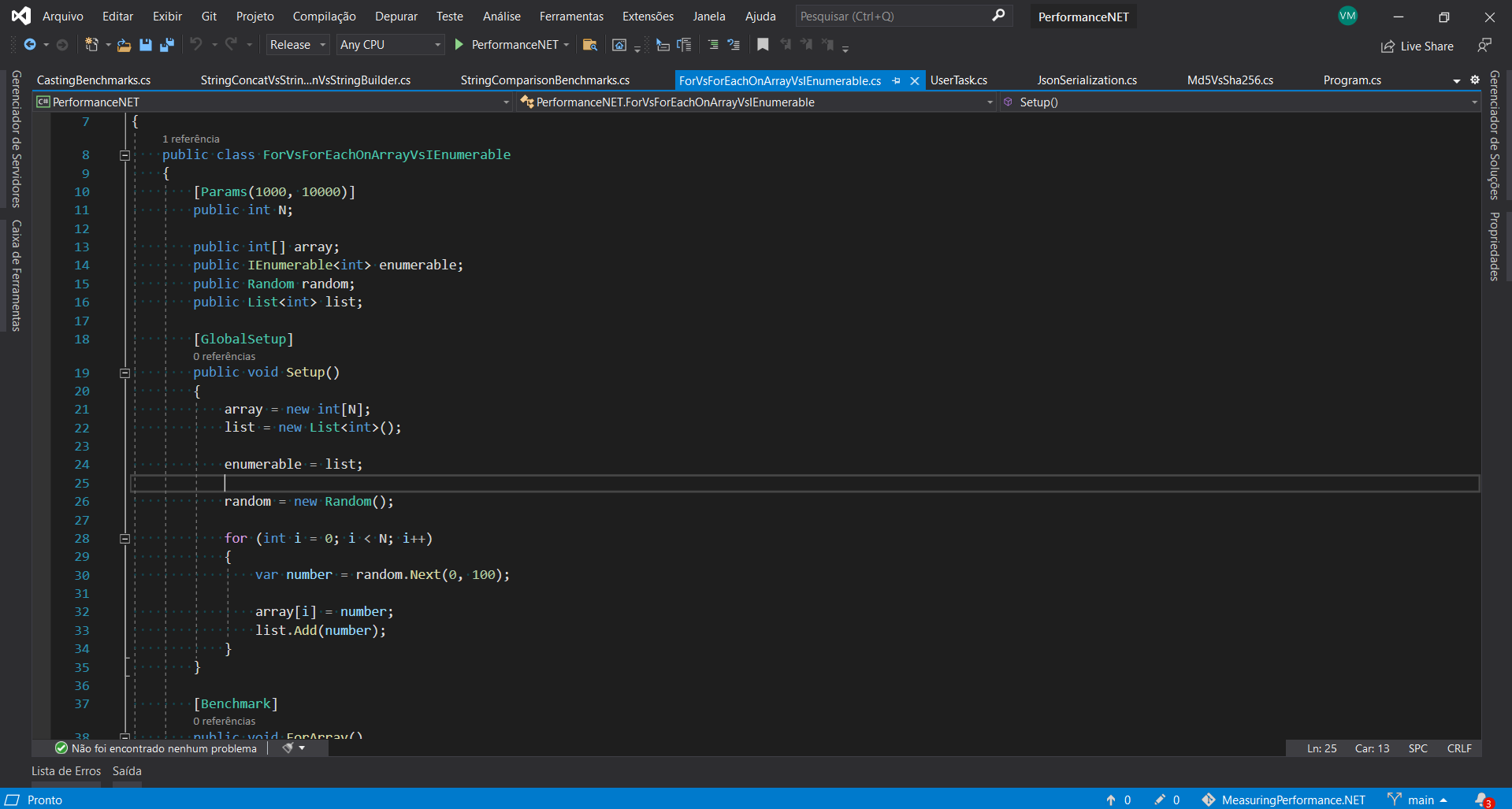Click the Comment selected lines icon
Image resolution: width=1512 pixels, height=809 pixels.
coord(713,45)
